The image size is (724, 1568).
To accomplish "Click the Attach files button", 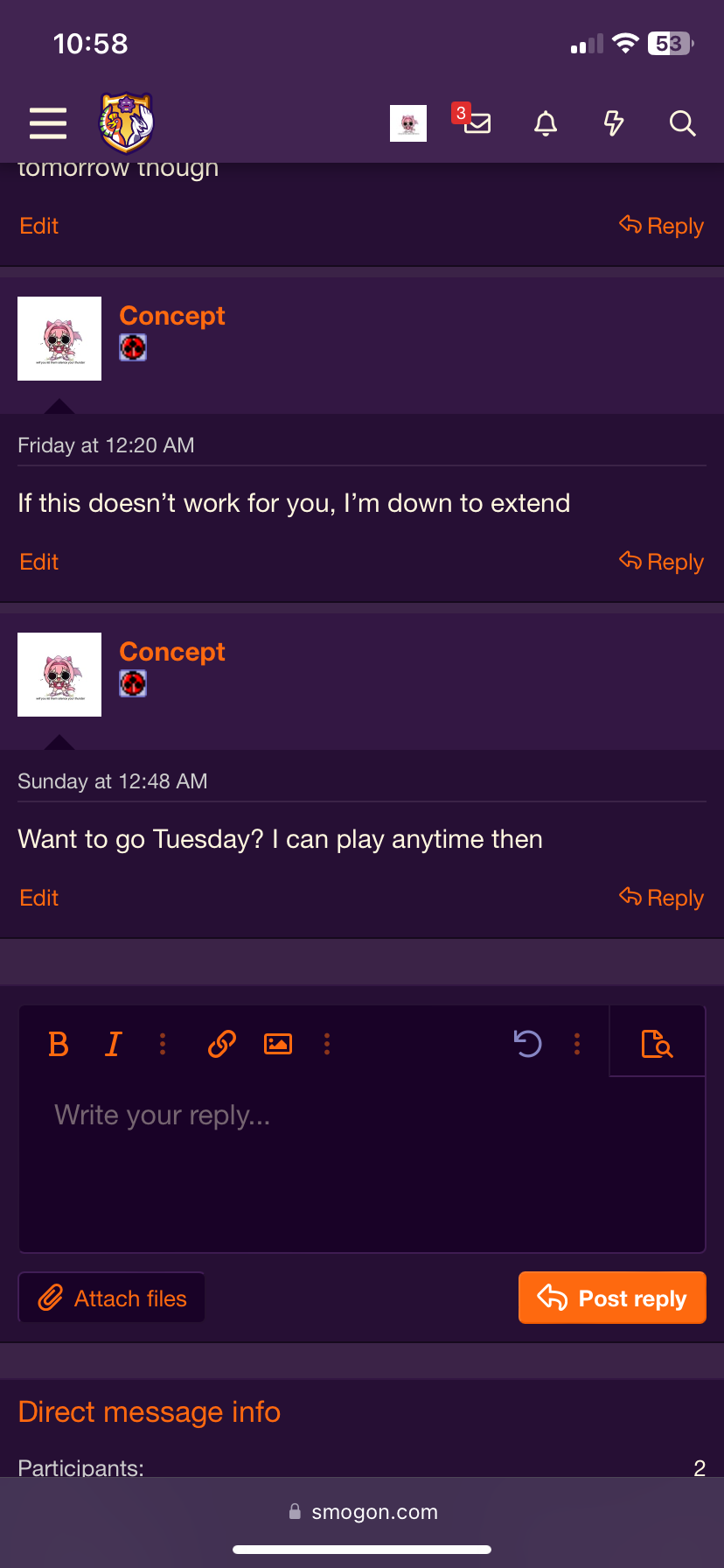I will tap(112, 1298).
